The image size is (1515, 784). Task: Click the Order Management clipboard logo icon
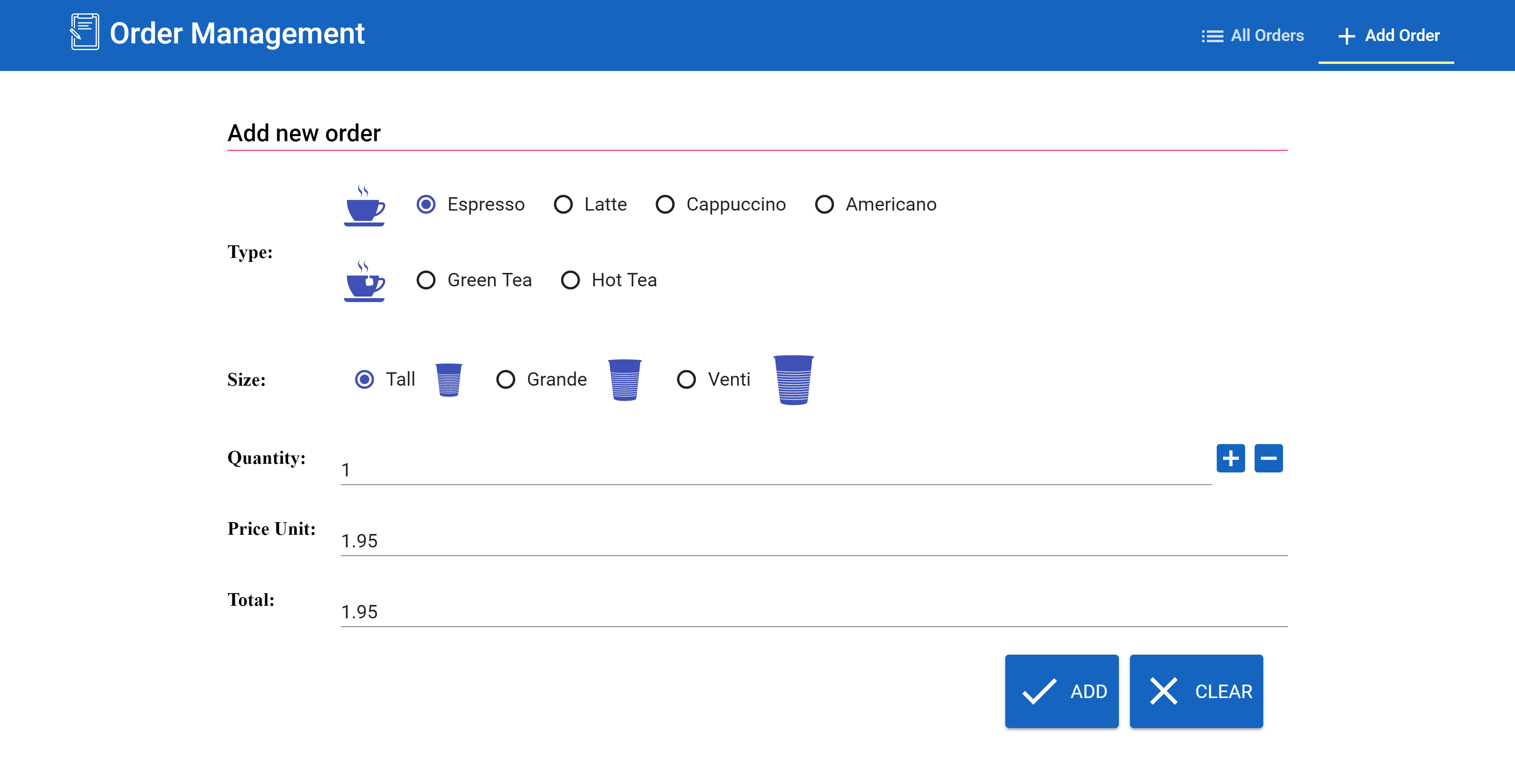85,32
